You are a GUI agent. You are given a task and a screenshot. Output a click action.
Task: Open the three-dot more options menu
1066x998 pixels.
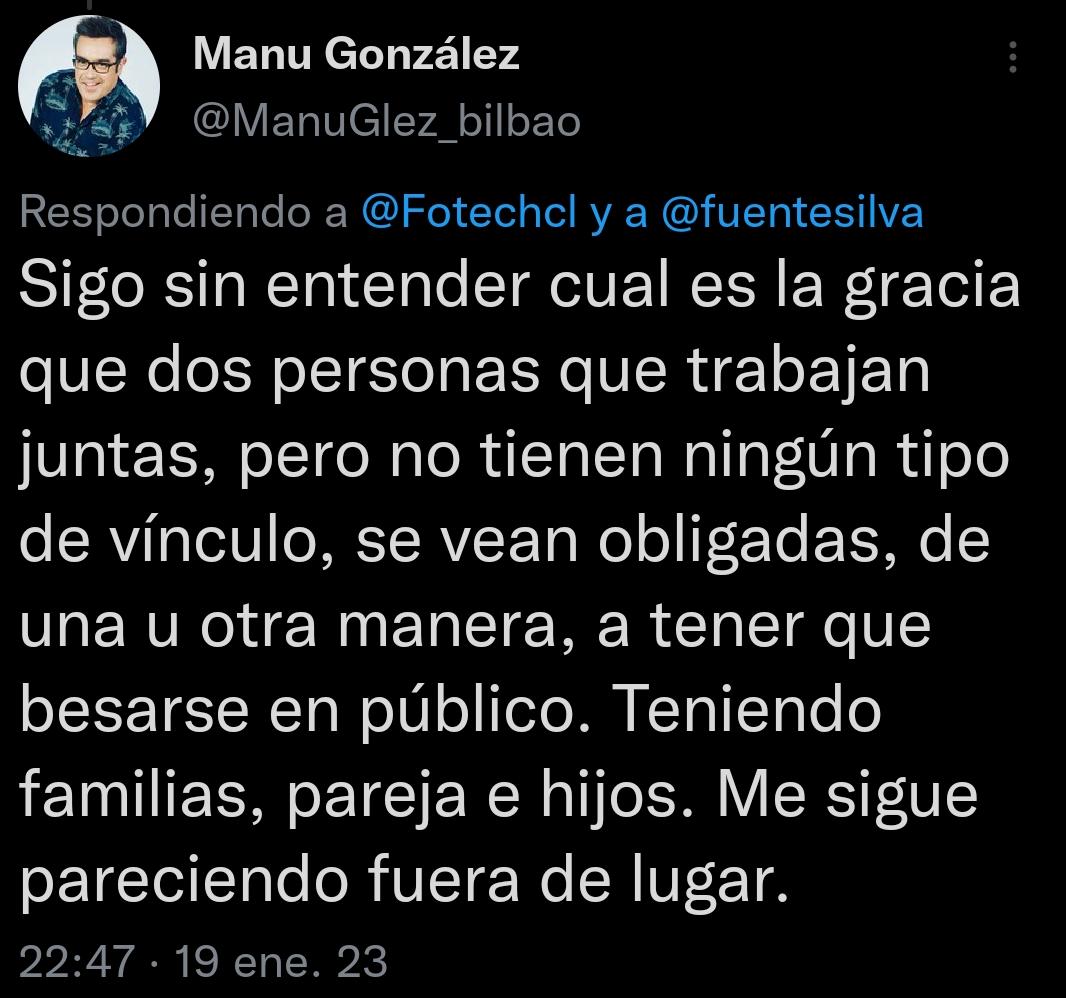(x=1012, y=57)
